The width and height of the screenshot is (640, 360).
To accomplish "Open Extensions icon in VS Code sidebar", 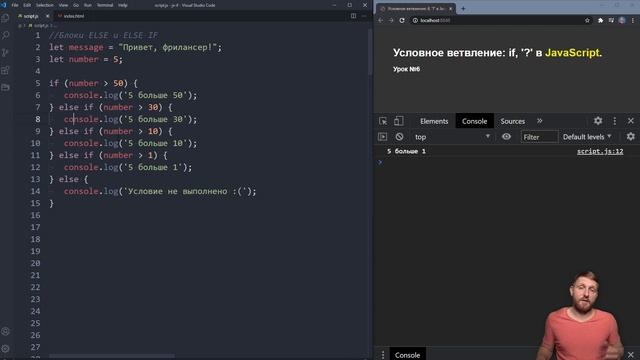I will [x=5, y=70].
